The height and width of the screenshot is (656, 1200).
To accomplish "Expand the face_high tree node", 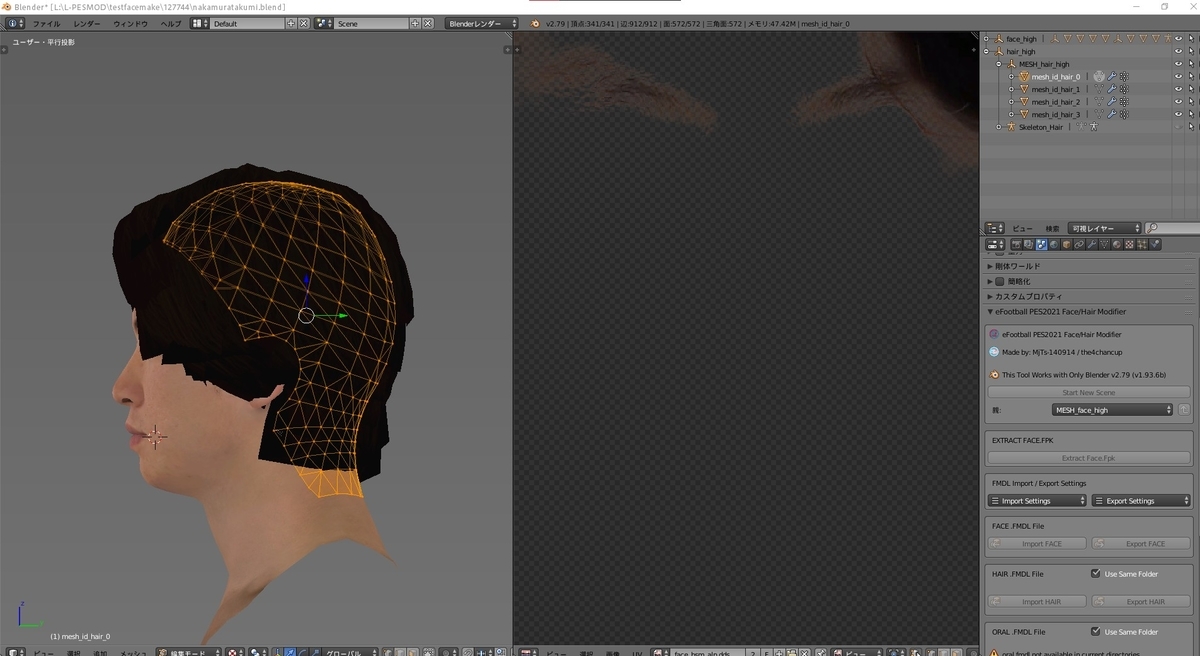I will click(x=986, y=39).
